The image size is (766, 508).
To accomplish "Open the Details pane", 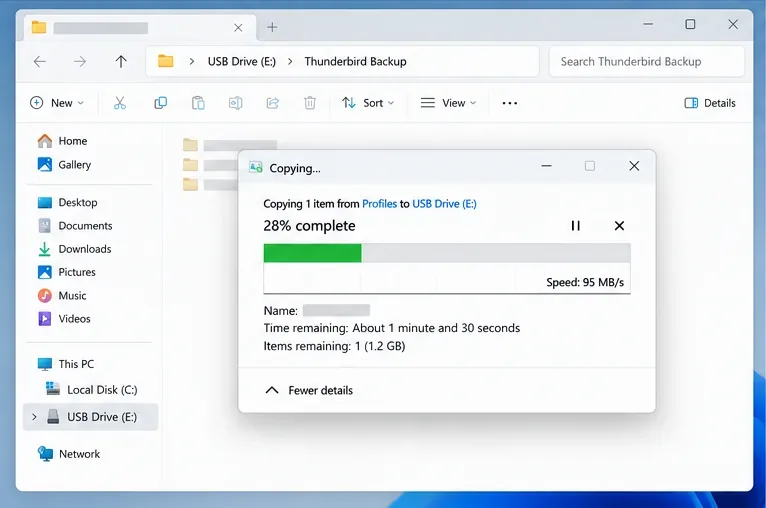I will point(710,103).
